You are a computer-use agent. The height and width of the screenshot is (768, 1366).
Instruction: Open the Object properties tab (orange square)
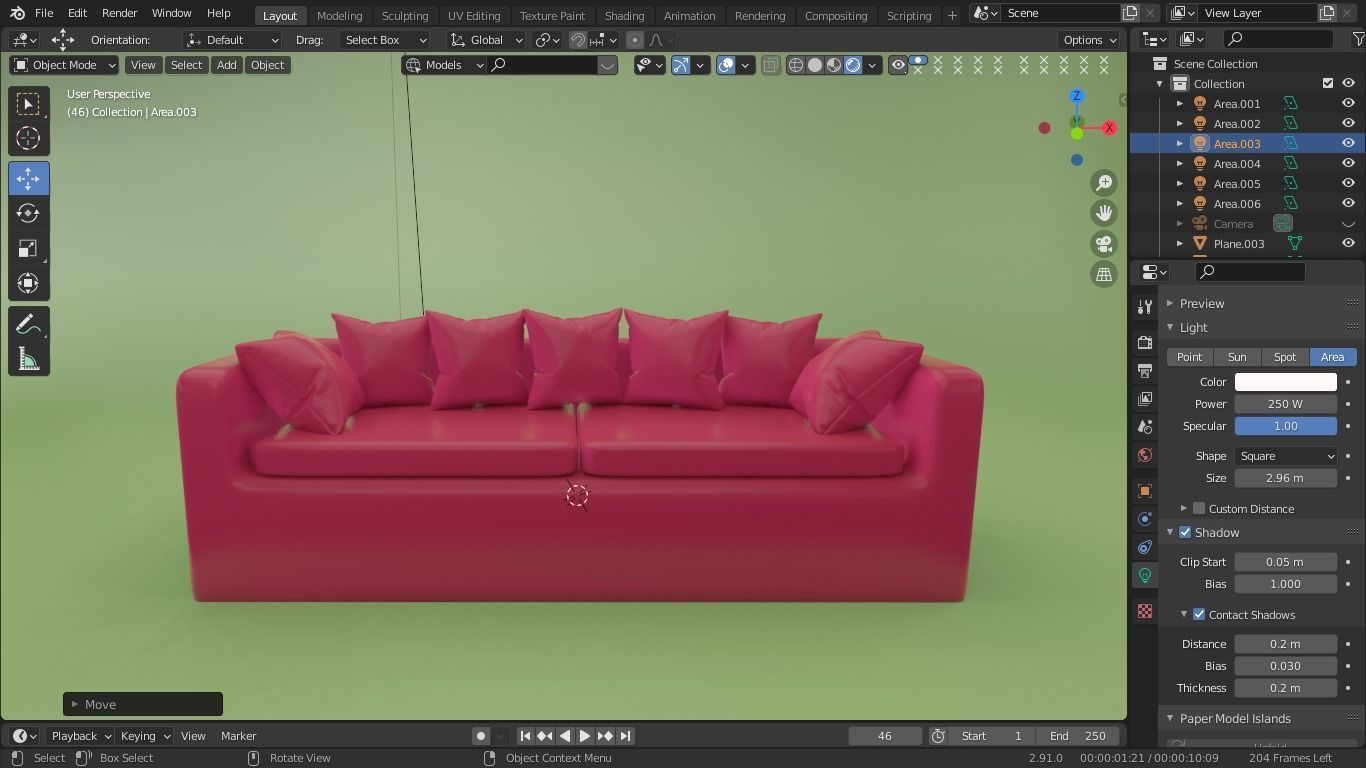click(x=1145, y=491)
